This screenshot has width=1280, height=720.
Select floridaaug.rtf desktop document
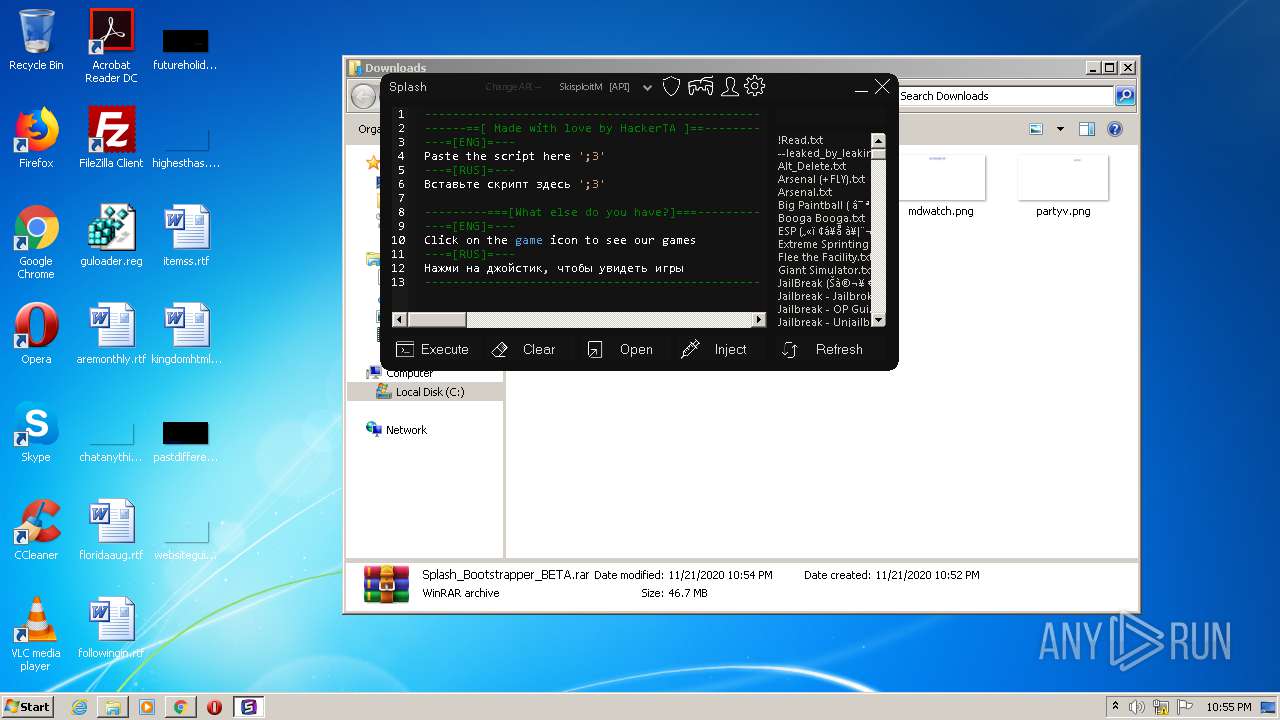(111, 530)
